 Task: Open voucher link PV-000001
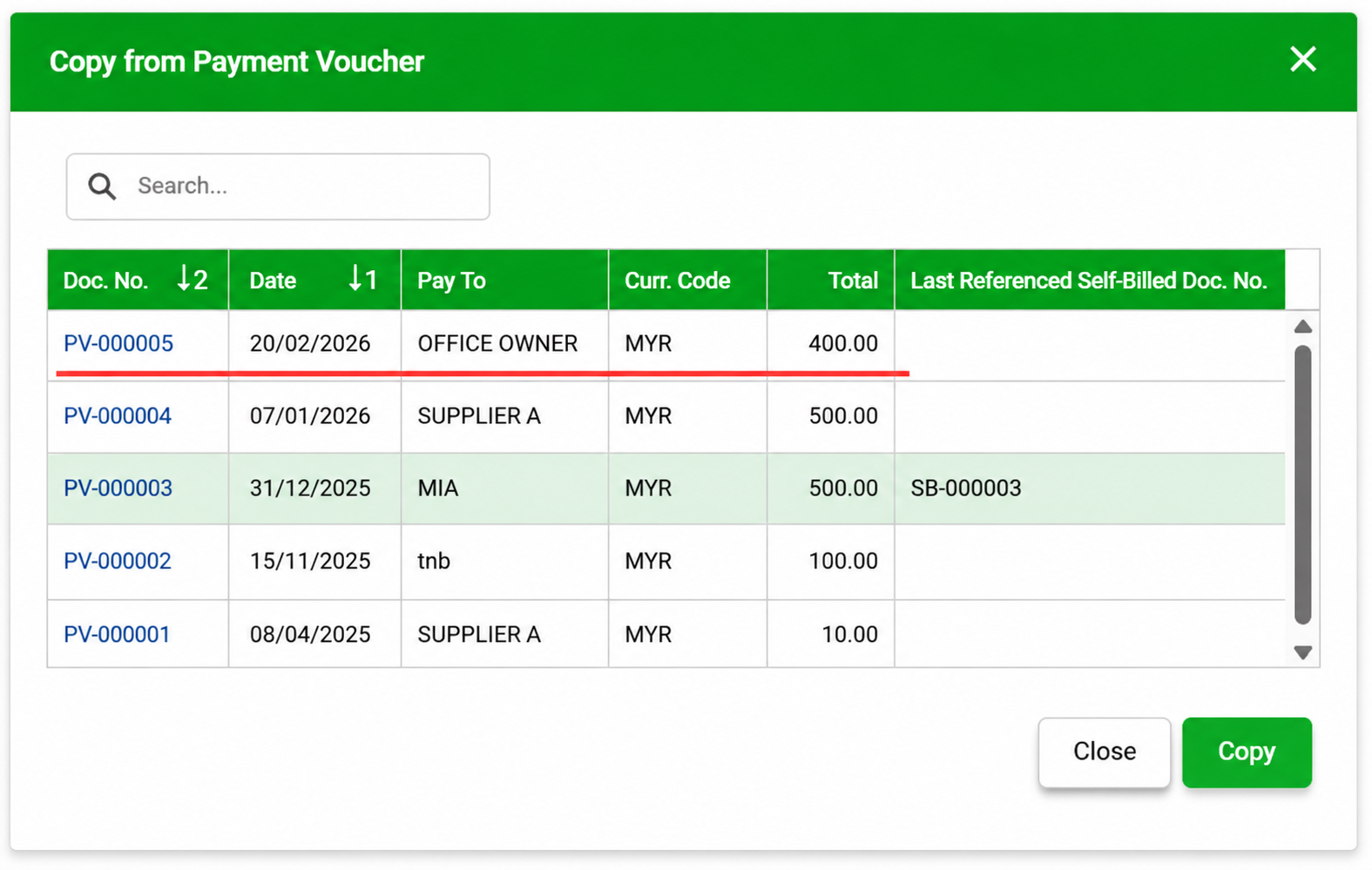click(x=117, y=634)
